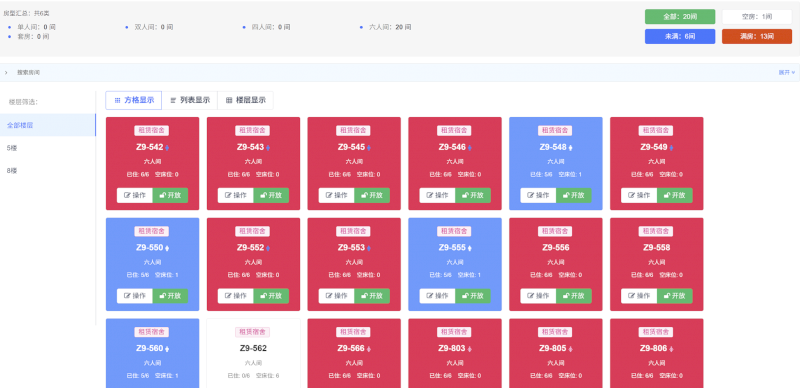Select 8楼 in floor filter
The image size is (800, 388).
point(48,171)
